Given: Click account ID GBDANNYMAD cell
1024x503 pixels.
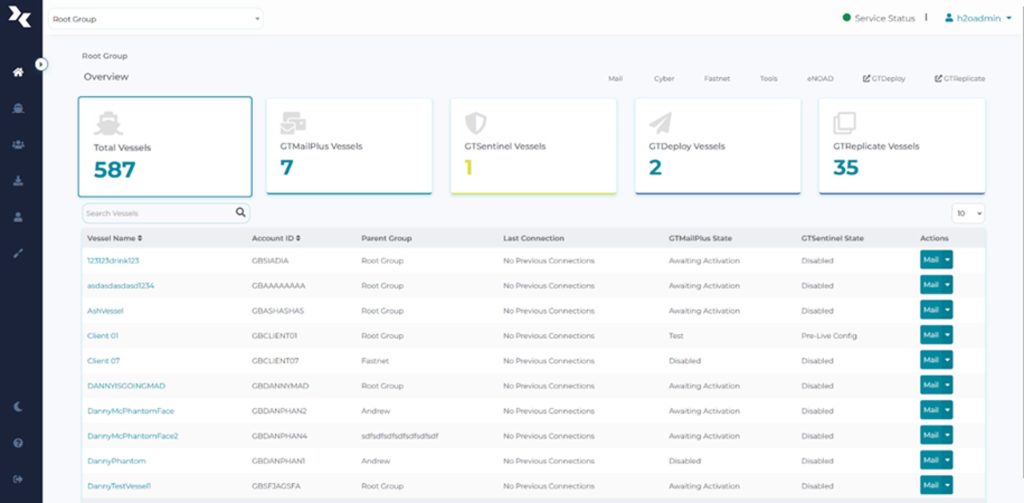Looking at the screenshot, I should [x=280, y=386].
